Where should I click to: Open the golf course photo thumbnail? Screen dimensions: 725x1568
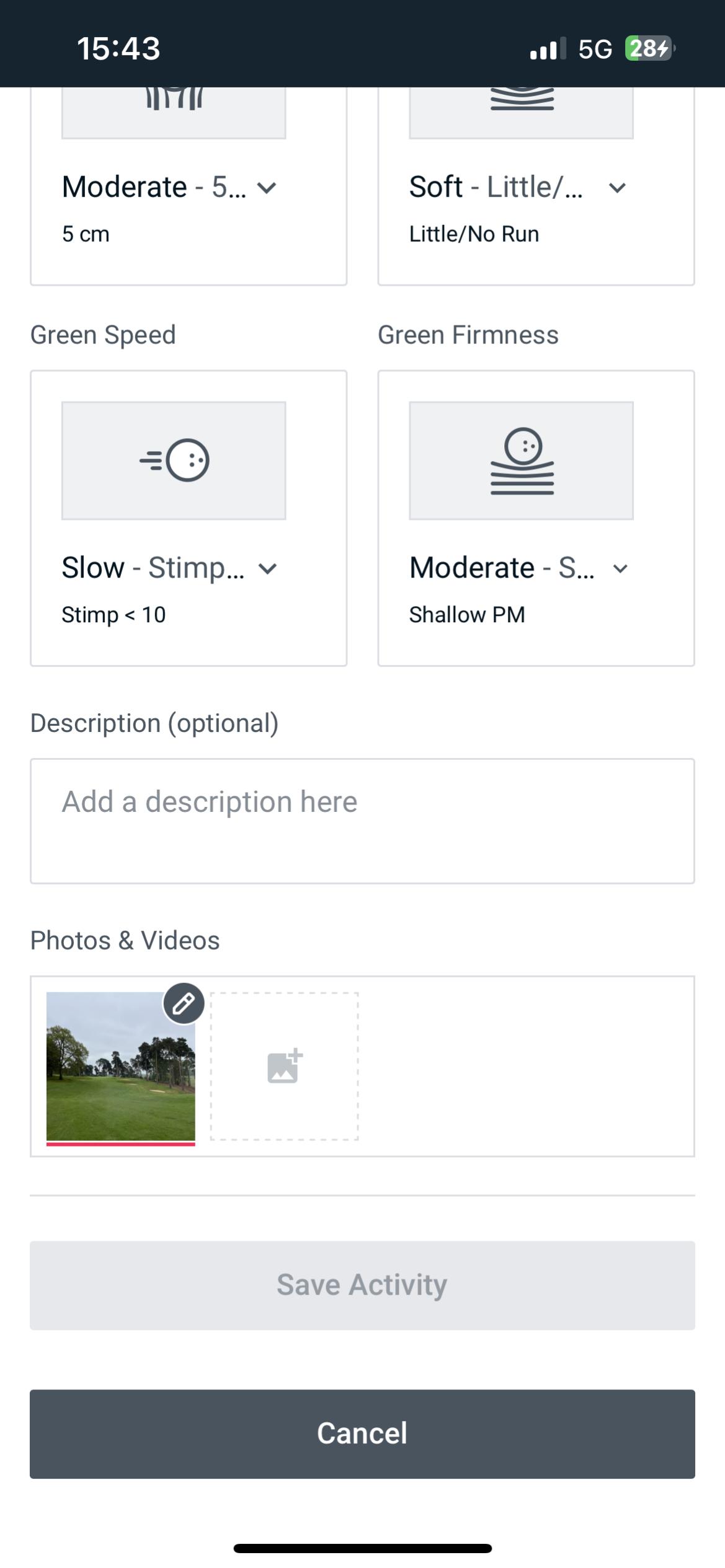click(x=120, y=1066)
